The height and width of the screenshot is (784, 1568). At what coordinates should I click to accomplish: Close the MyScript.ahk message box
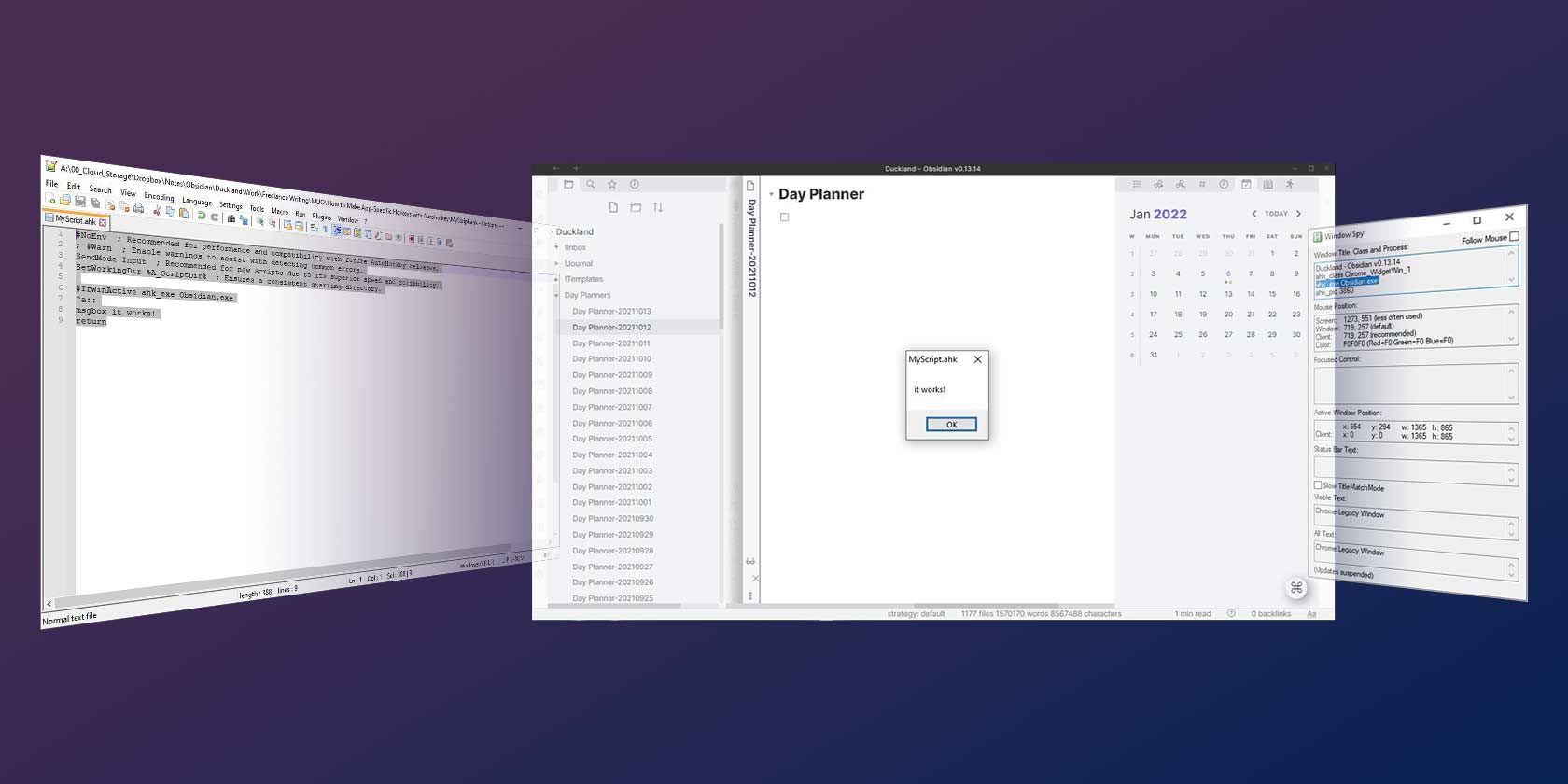[x=977, y=359]
